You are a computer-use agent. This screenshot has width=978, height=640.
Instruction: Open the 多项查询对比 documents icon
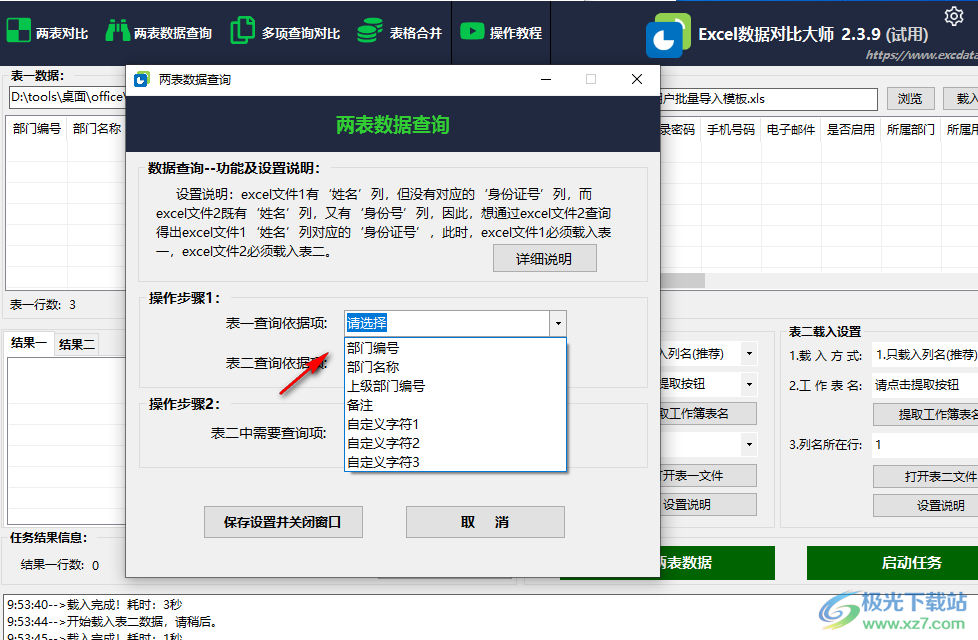tap(243, 30)
